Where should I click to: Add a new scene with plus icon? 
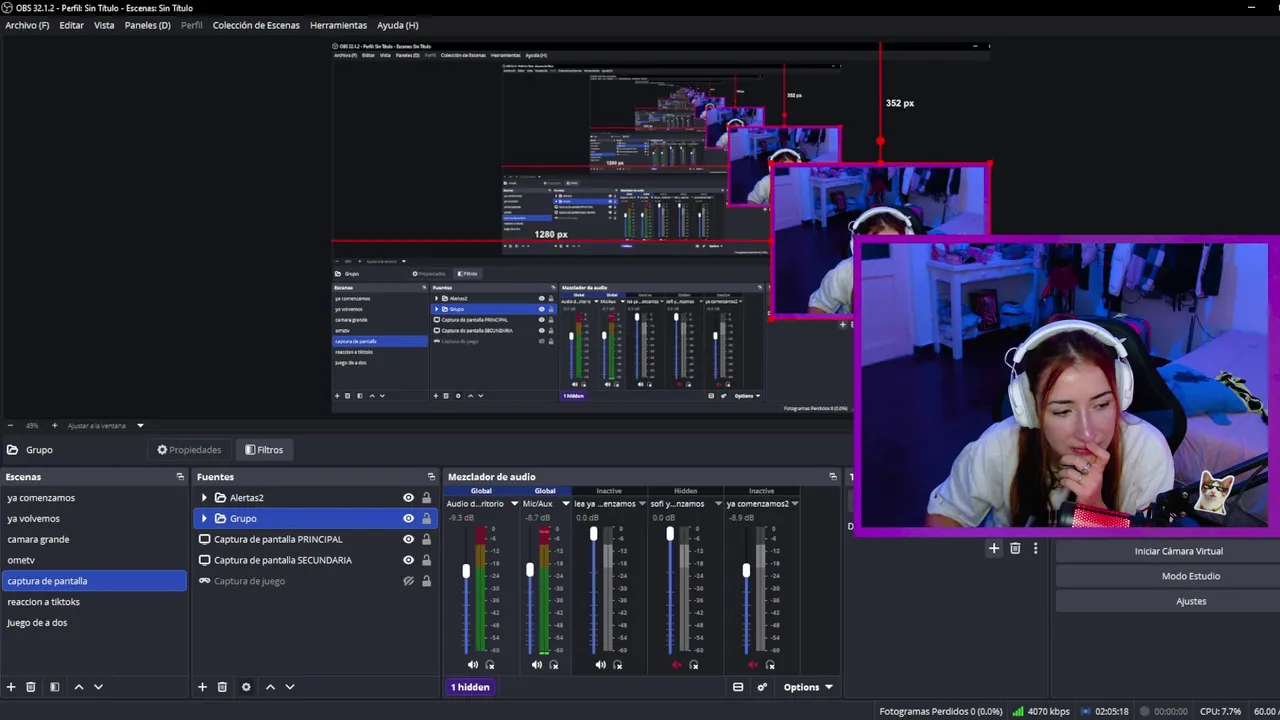[x=11, y=687]
